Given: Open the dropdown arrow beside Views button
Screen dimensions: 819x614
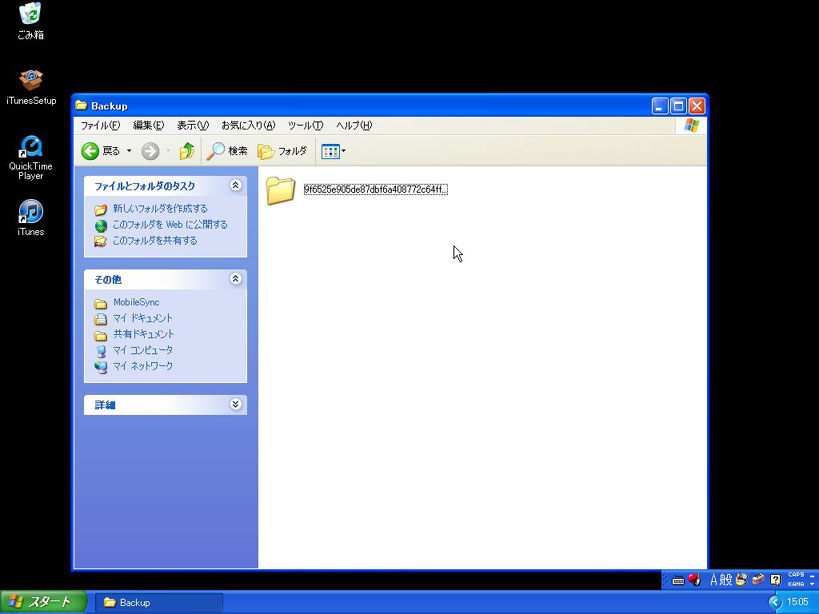Looking at the screenshot, I should point(344,152).
